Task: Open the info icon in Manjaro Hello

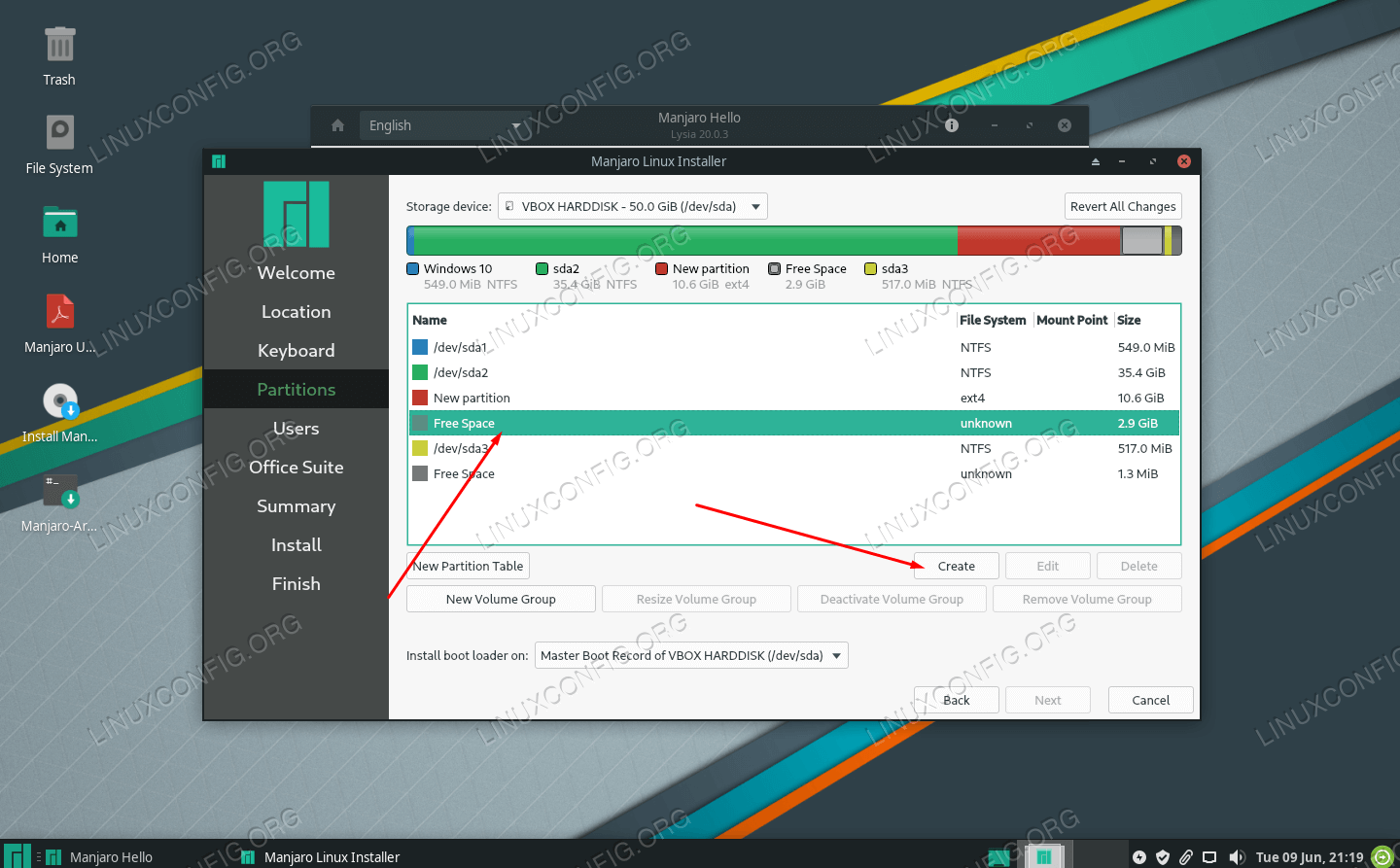Action: [952, 125]
